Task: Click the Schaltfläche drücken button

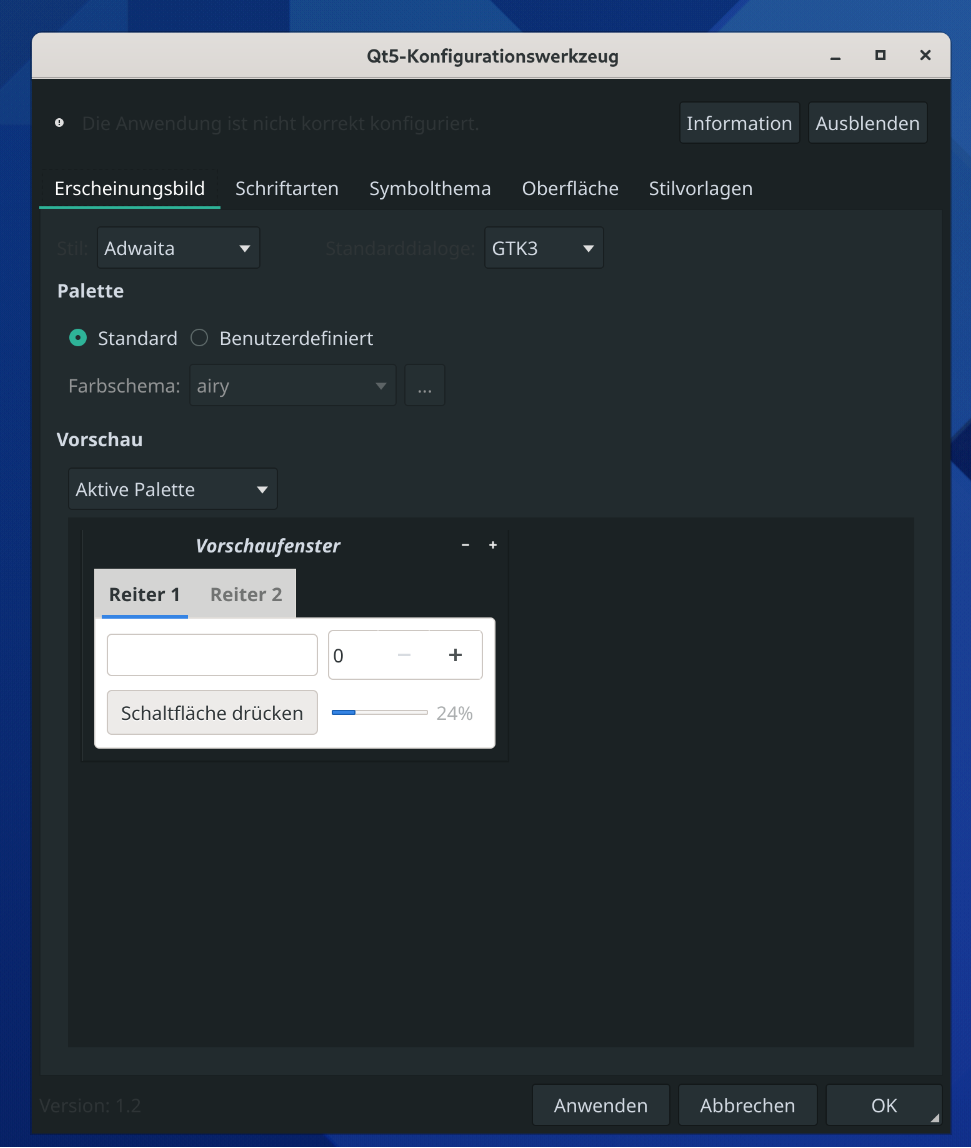Action: click(212, 712)
